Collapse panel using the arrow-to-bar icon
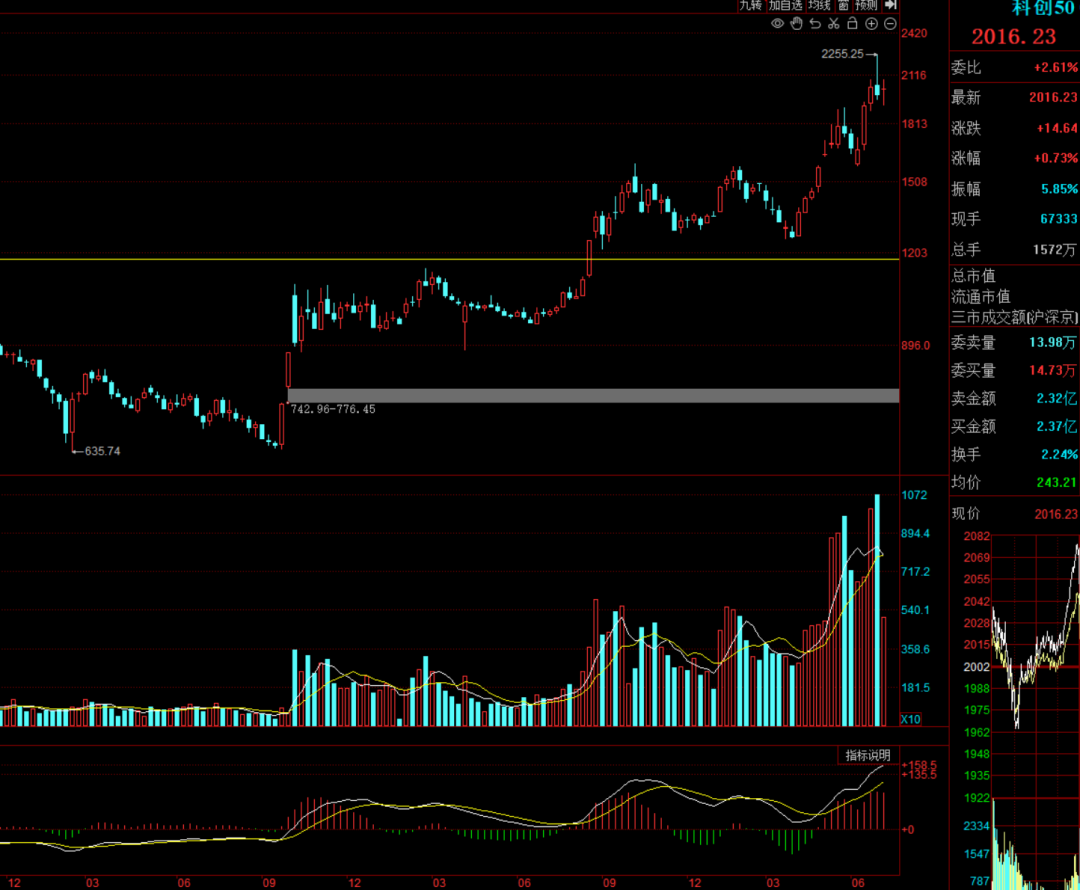The image size is (1080, 890). 891,5
